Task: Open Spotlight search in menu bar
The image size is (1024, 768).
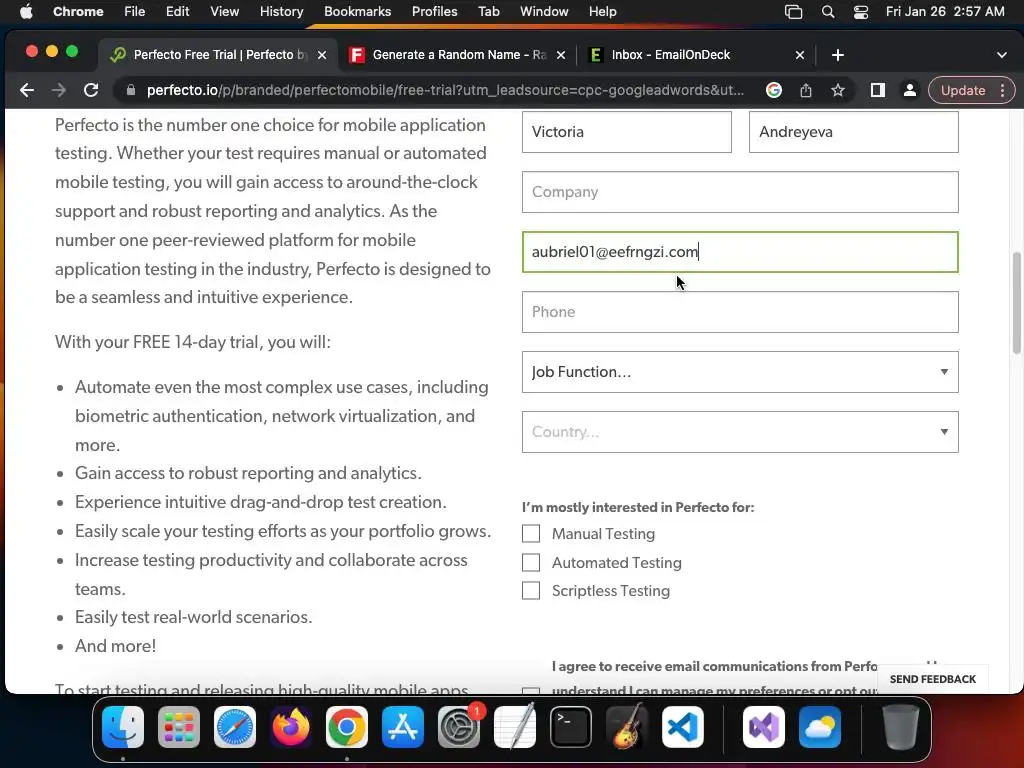Action: point(828,12)
